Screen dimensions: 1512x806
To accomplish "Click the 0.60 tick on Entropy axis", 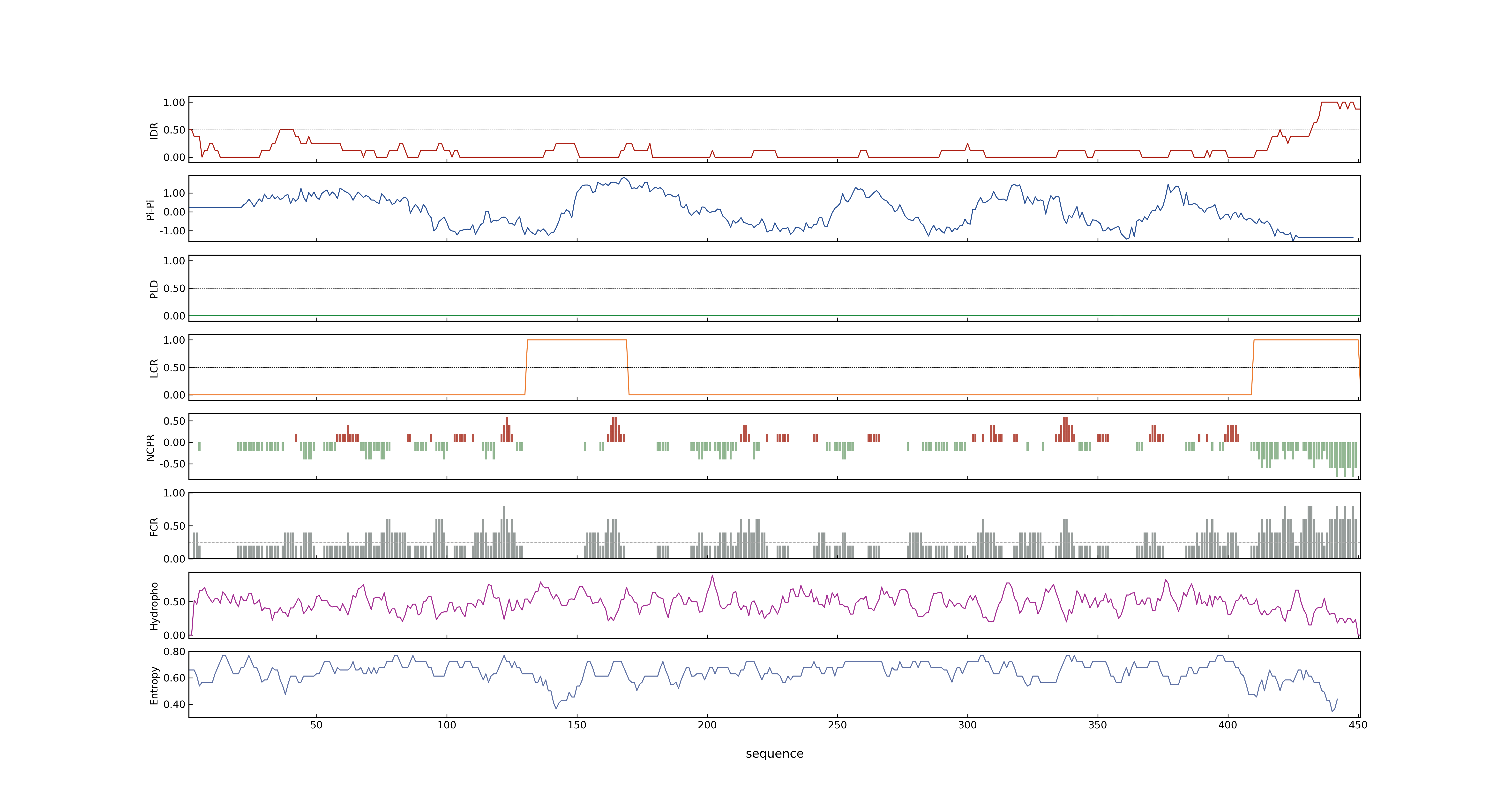I will tap(174, 678).
